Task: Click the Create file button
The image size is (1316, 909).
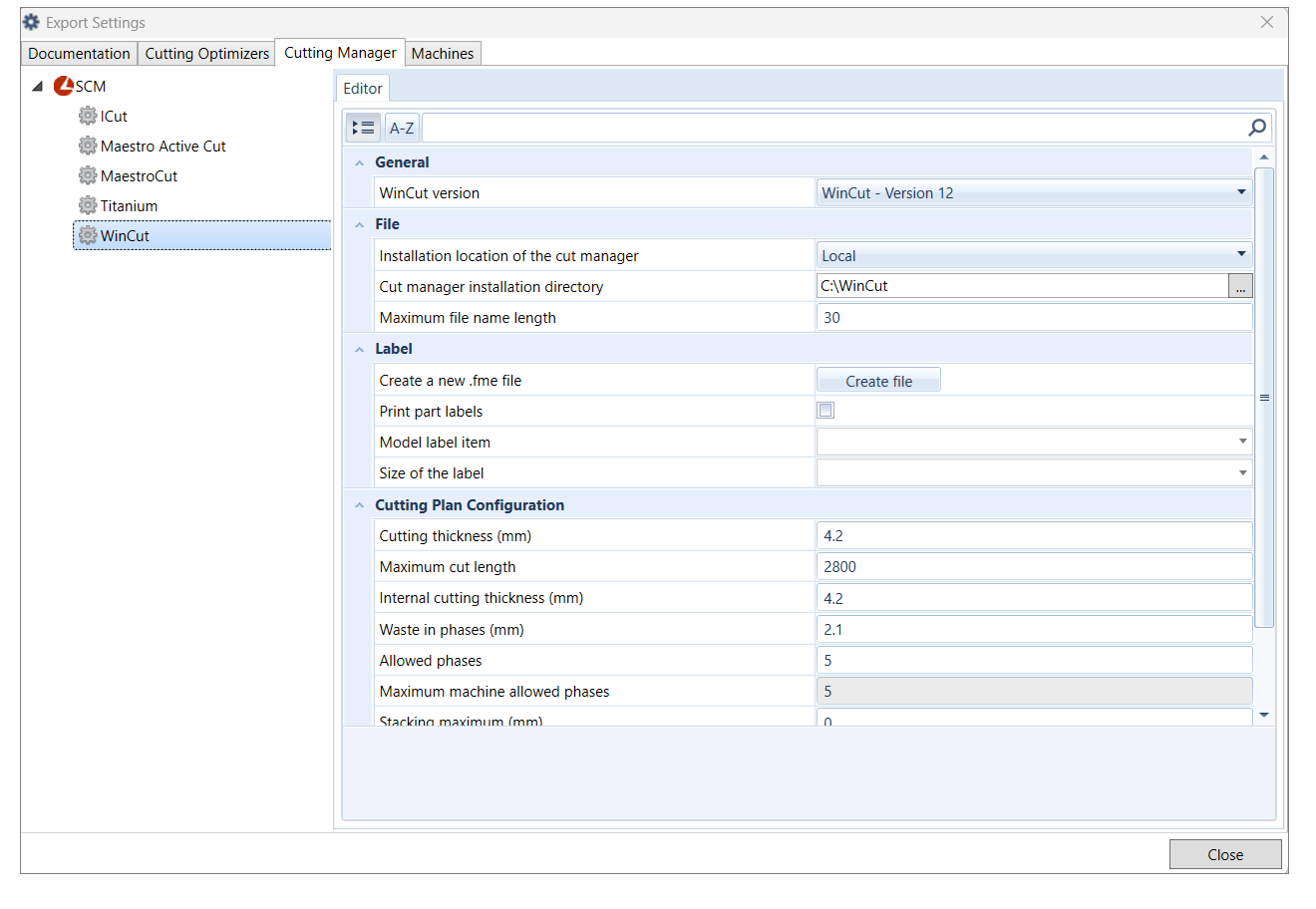Action: tap(878, 381)
